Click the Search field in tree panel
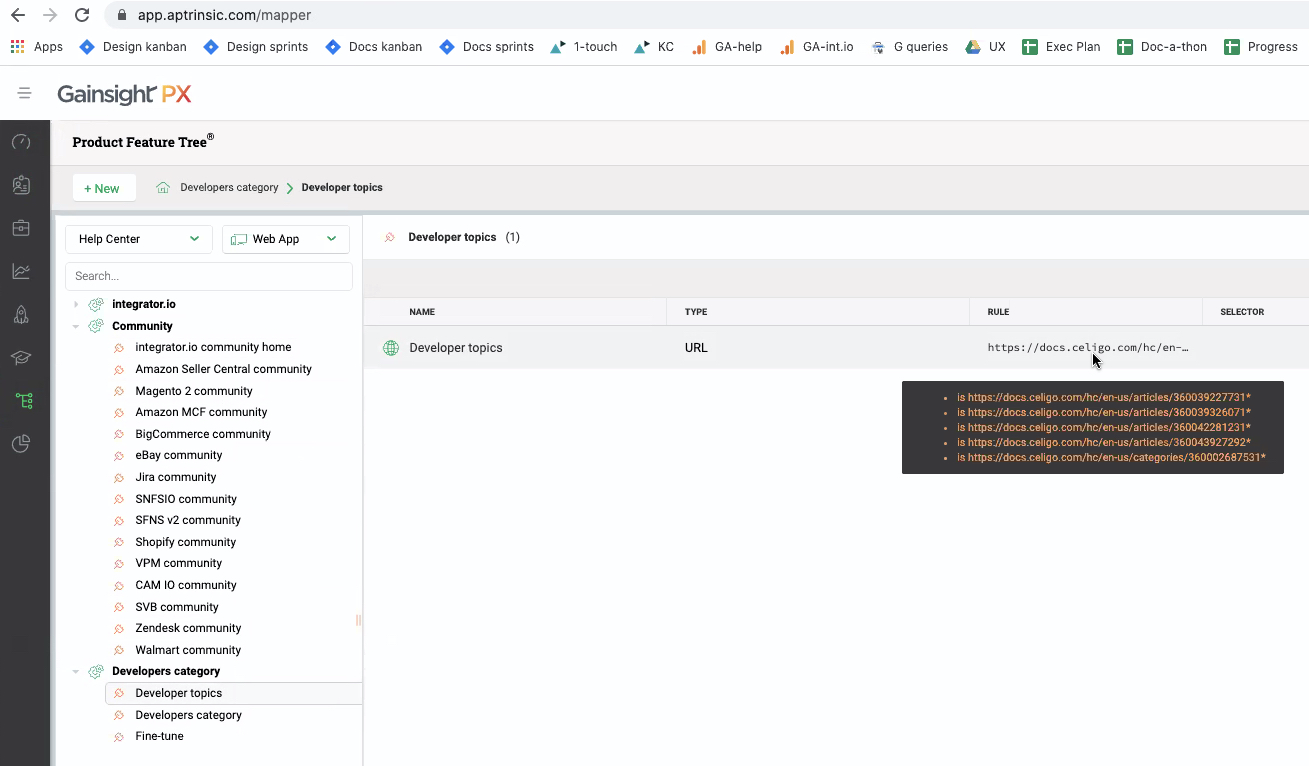 tap(209, 276)
